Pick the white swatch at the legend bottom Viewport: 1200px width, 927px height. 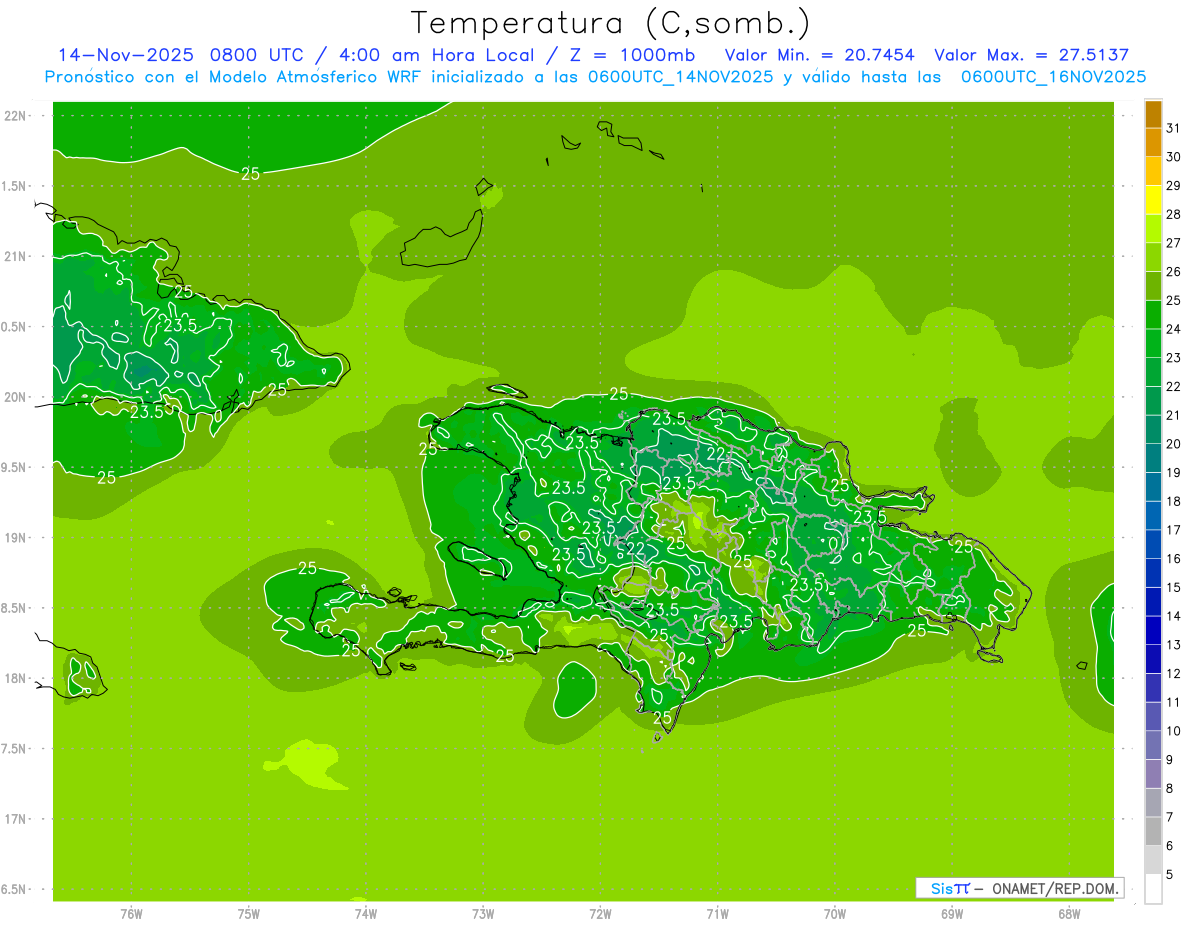(x=1153, y=889)
